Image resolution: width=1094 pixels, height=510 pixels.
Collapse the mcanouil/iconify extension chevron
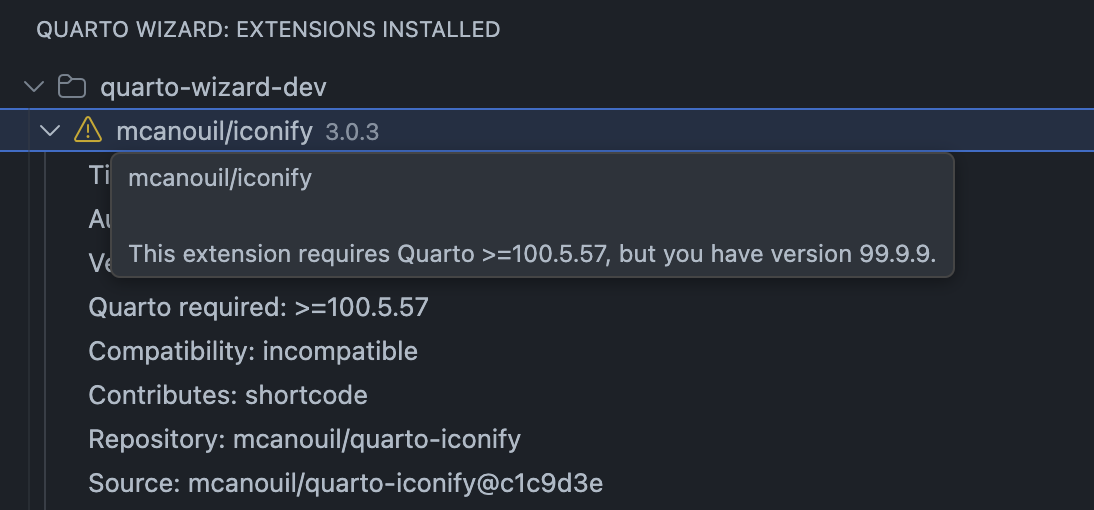[x=49, y=130]
